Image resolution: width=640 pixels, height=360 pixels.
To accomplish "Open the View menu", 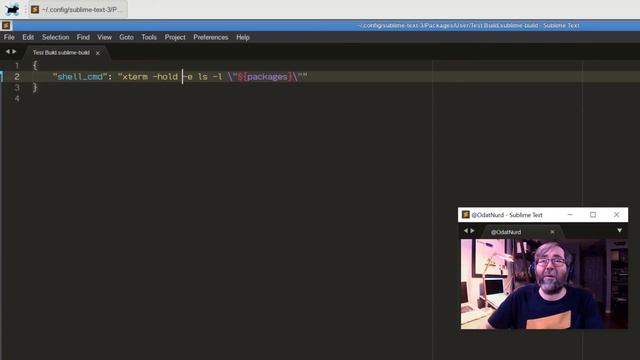I will click(104, 37).
